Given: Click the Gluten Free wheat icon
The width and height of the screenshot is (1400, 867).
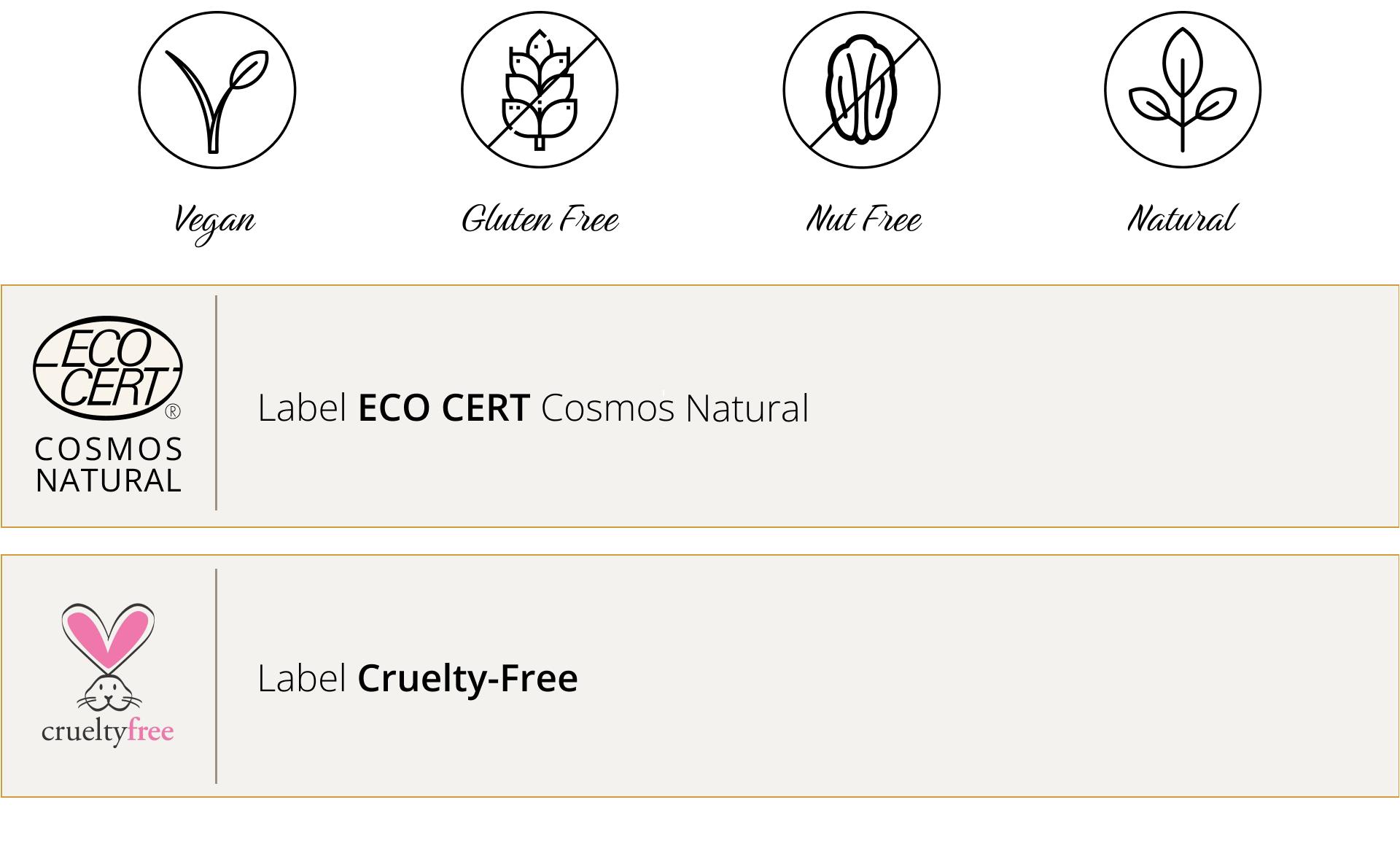Looking at the screenshot, I should [x=540, y=90].
